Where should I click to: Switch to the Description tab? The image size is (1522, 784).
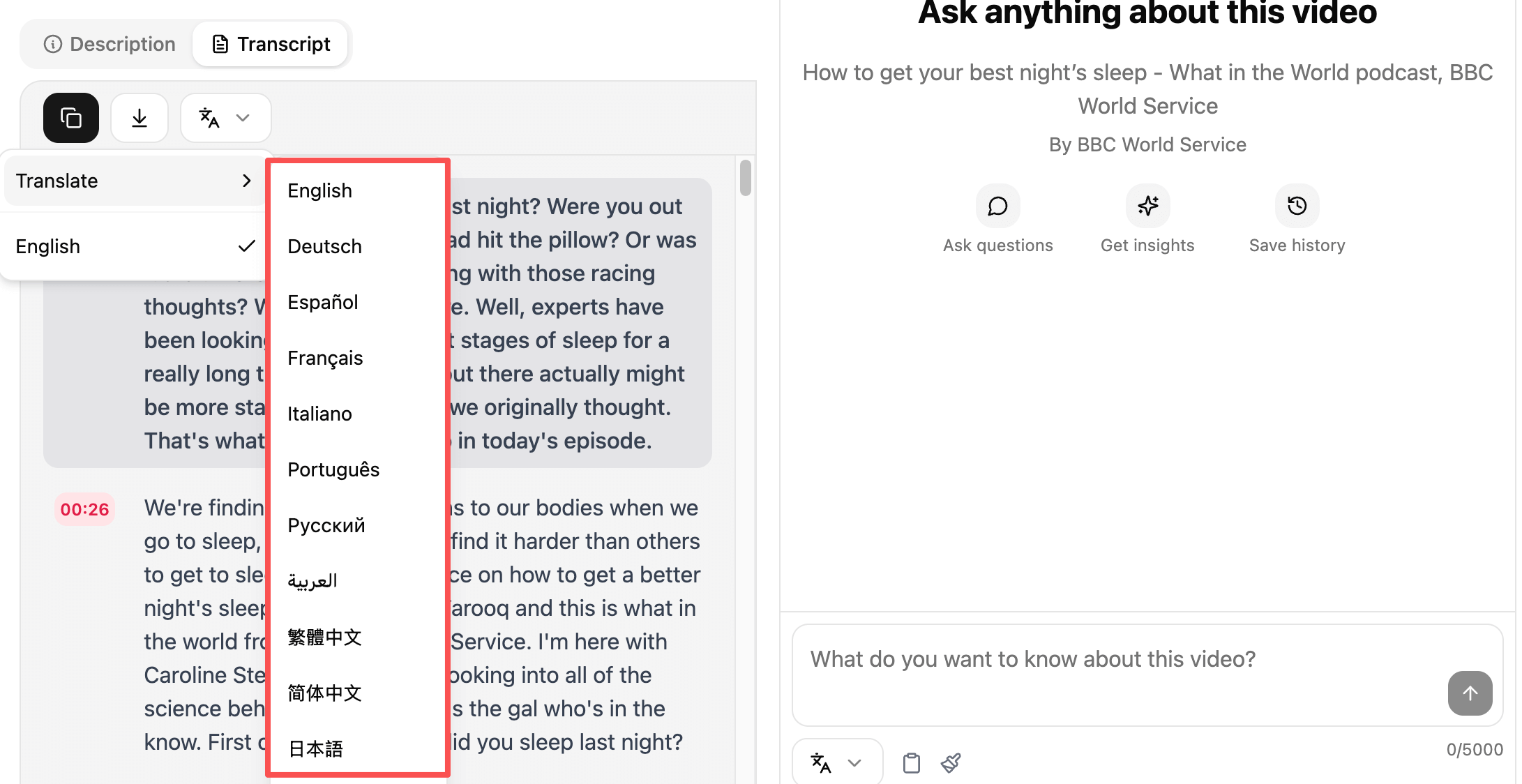(x=110, y=43)
